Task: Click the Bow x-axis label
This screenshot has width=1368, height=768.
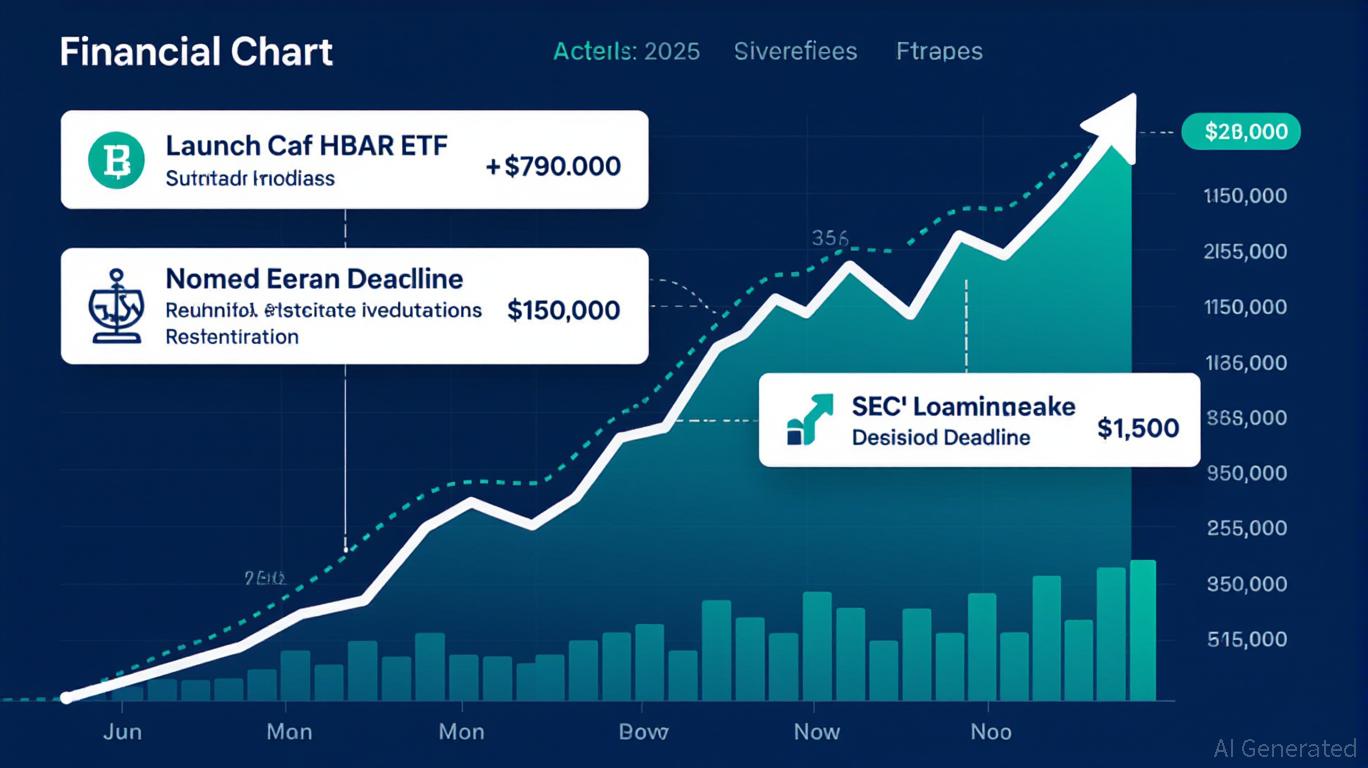Action: (x=643, y=731)
